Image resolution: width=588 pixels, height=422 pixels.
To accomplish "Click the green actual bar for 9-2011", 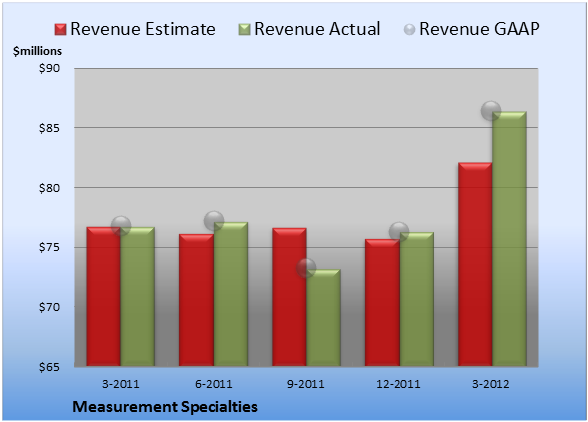I will [323, 318].
